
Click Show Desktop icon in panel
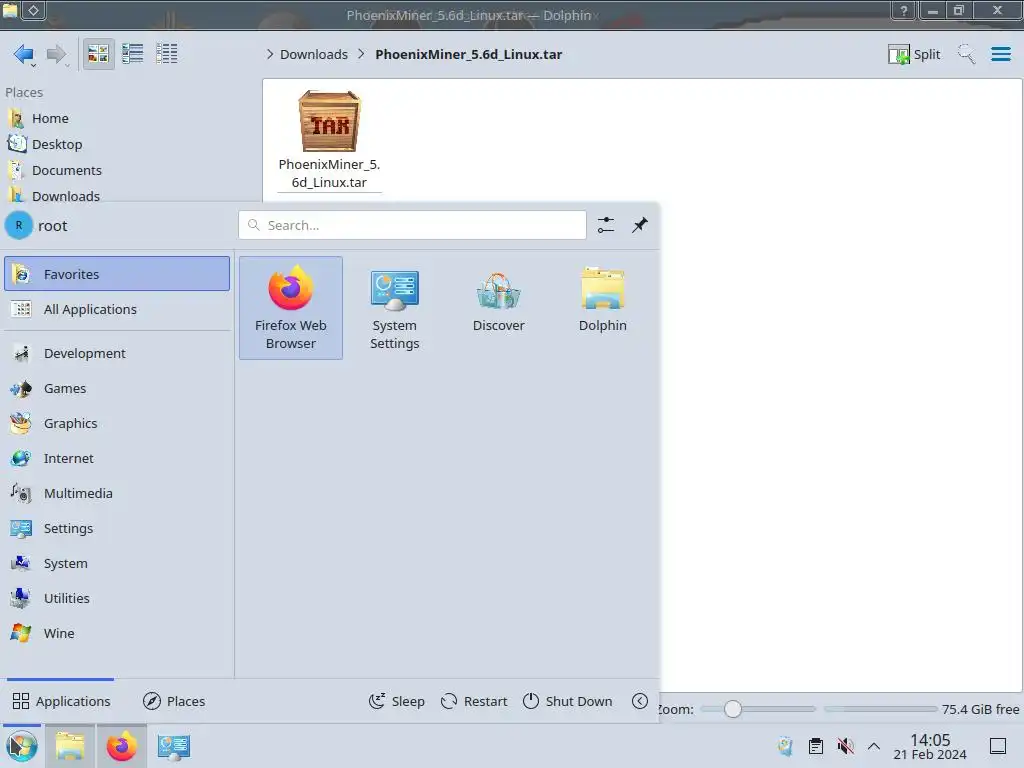(998, 746)
